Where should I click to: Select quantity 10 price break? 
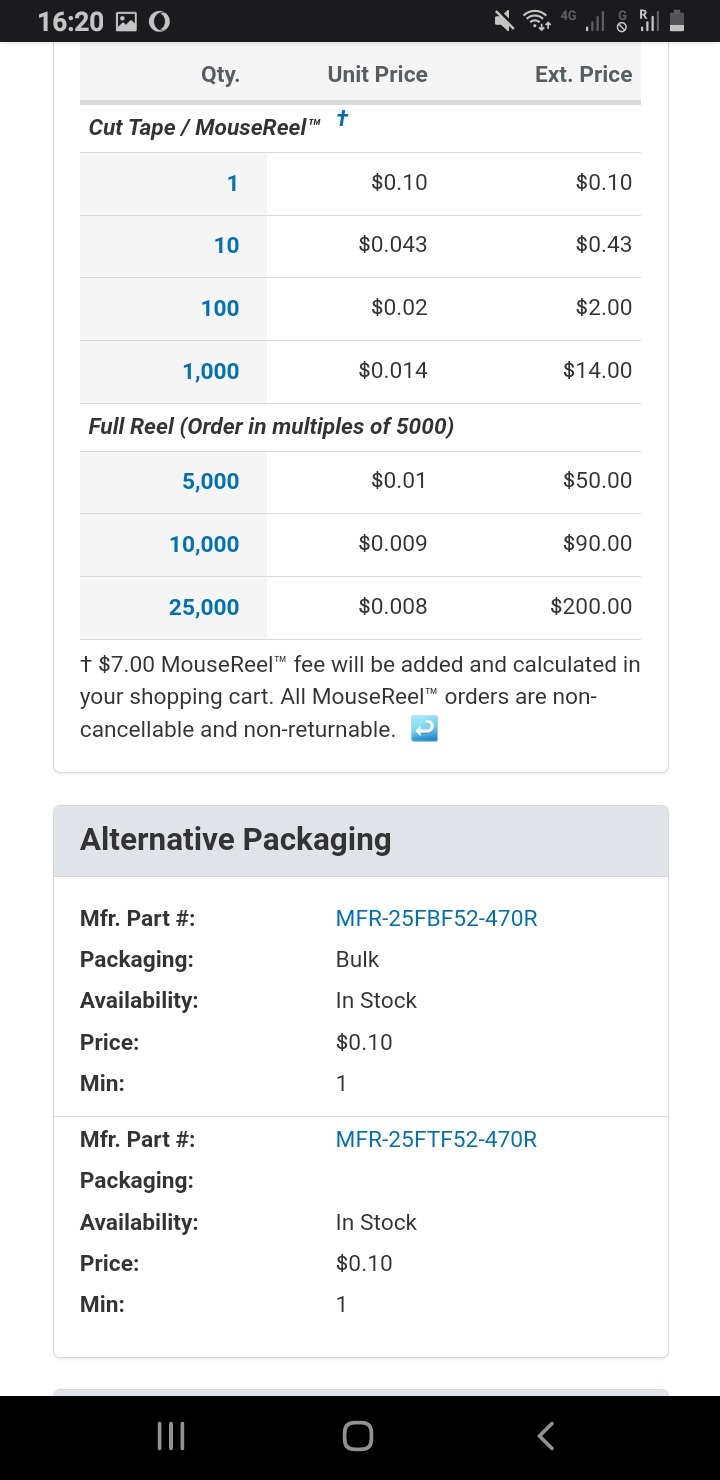[x=227, y=245]
